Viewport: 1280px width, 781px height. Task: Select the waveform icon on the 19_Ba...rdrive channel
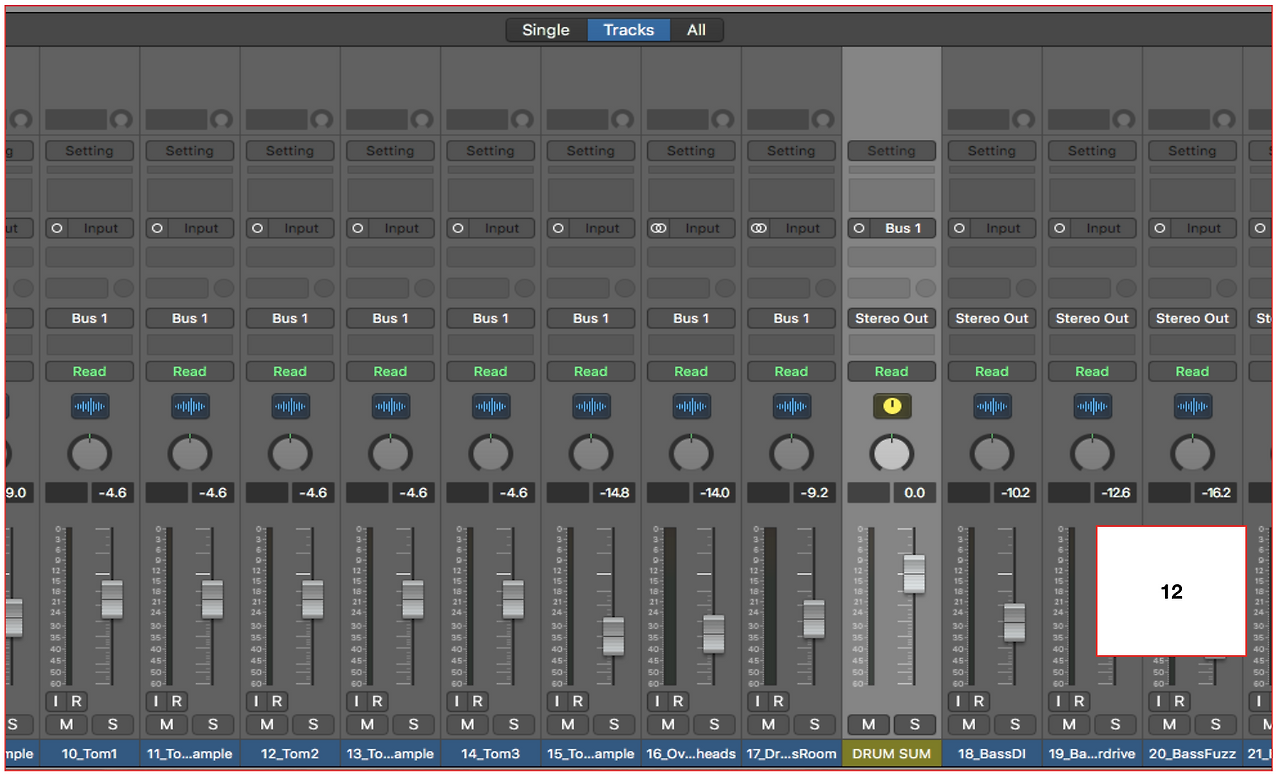pos(1092,407)
